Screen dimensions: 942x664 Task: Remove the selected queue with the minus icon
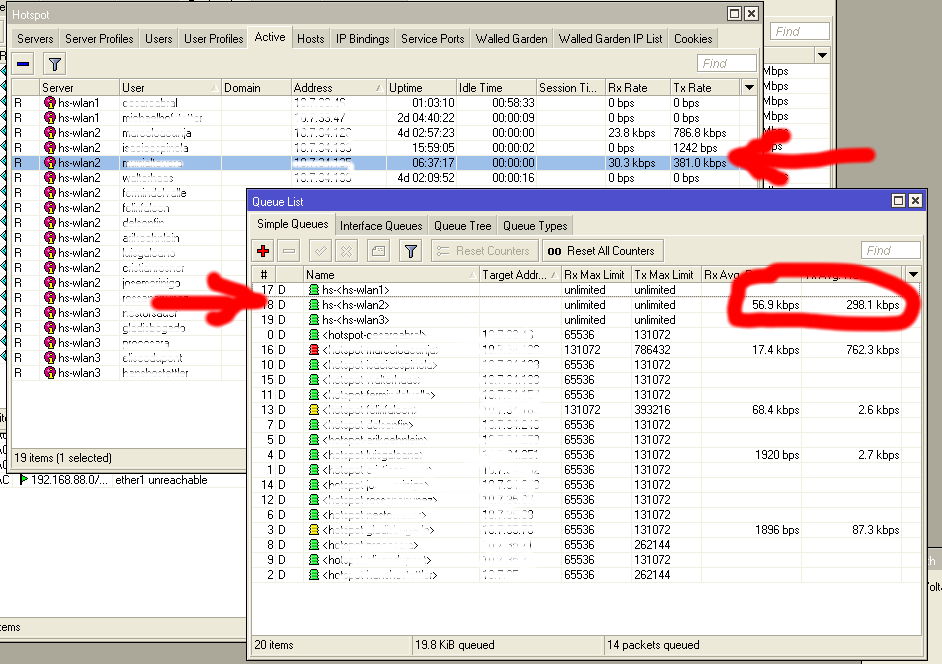click(289, 250)
